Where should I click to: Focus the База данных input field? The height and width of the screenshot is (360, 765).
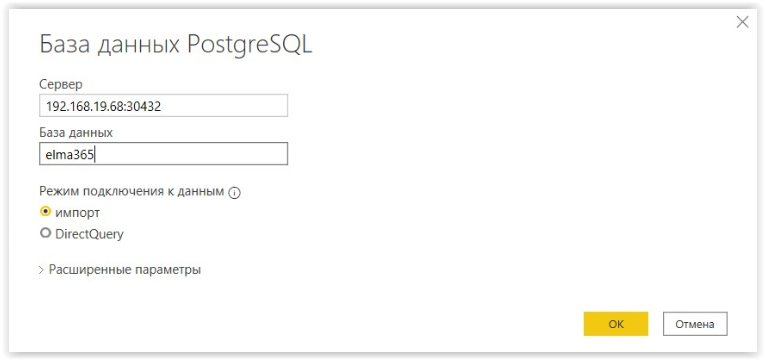click(163, 154)
